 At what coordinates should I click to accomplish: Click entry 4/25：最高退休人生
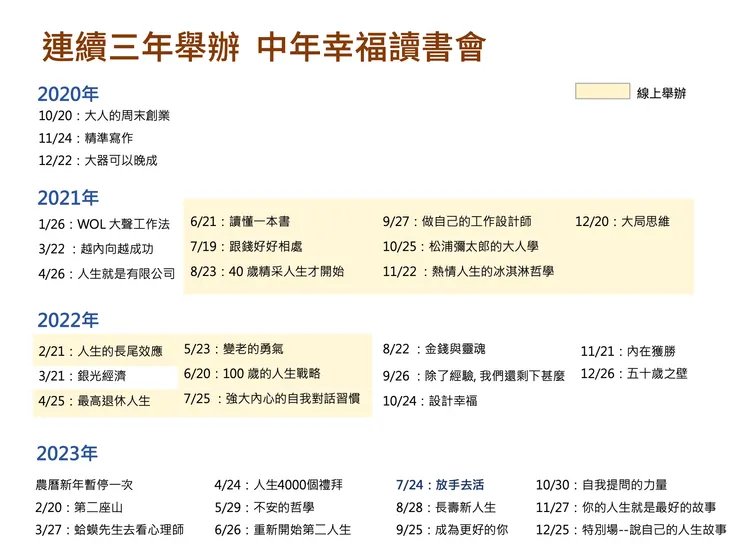point(94,401)
